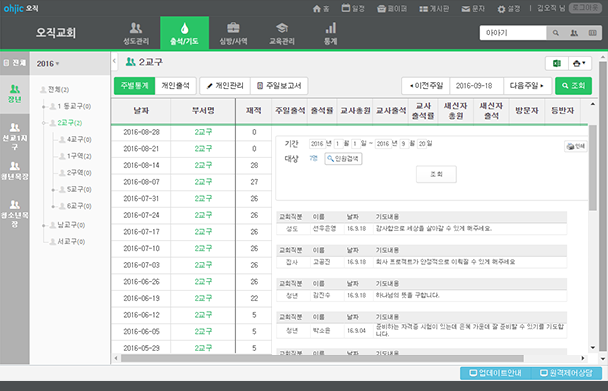Go to 이전주일 previous week
This screenshot has width=608, height=391.
426,86
